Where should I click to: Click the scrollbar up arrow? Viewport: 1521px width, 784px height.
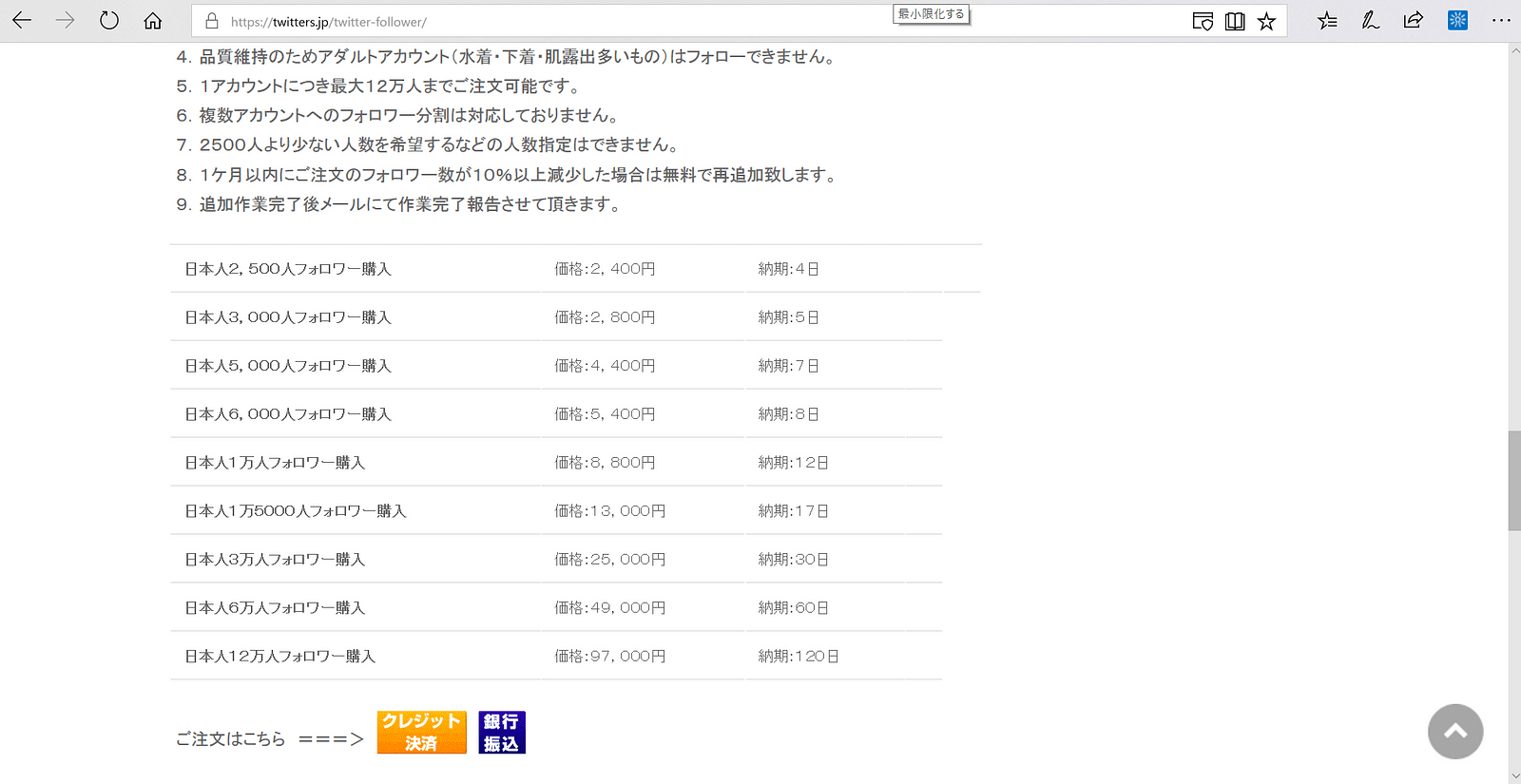(x=1514, y=50)
